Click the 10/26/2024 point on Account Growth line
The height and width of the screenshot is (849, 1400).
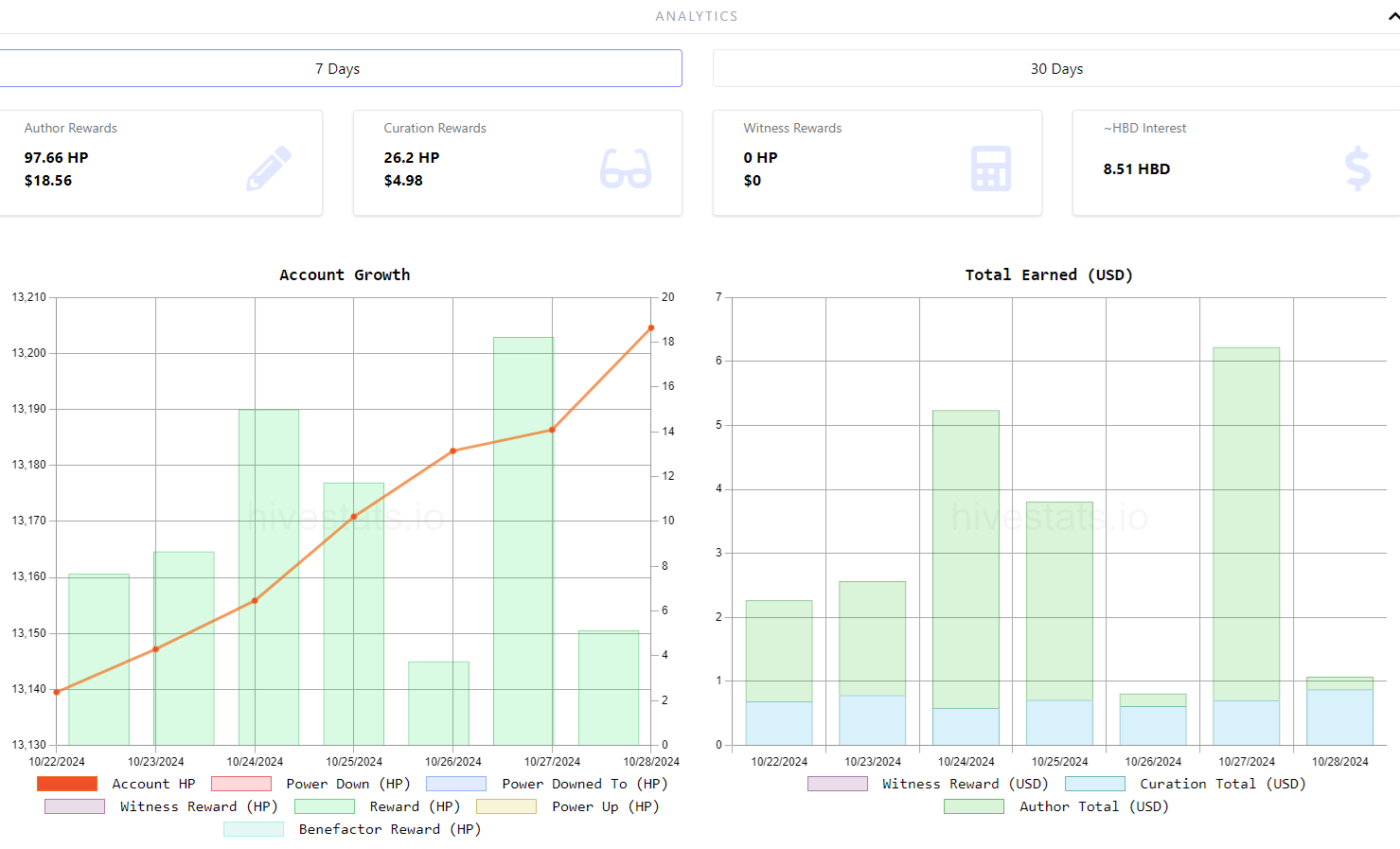point(453,451)
